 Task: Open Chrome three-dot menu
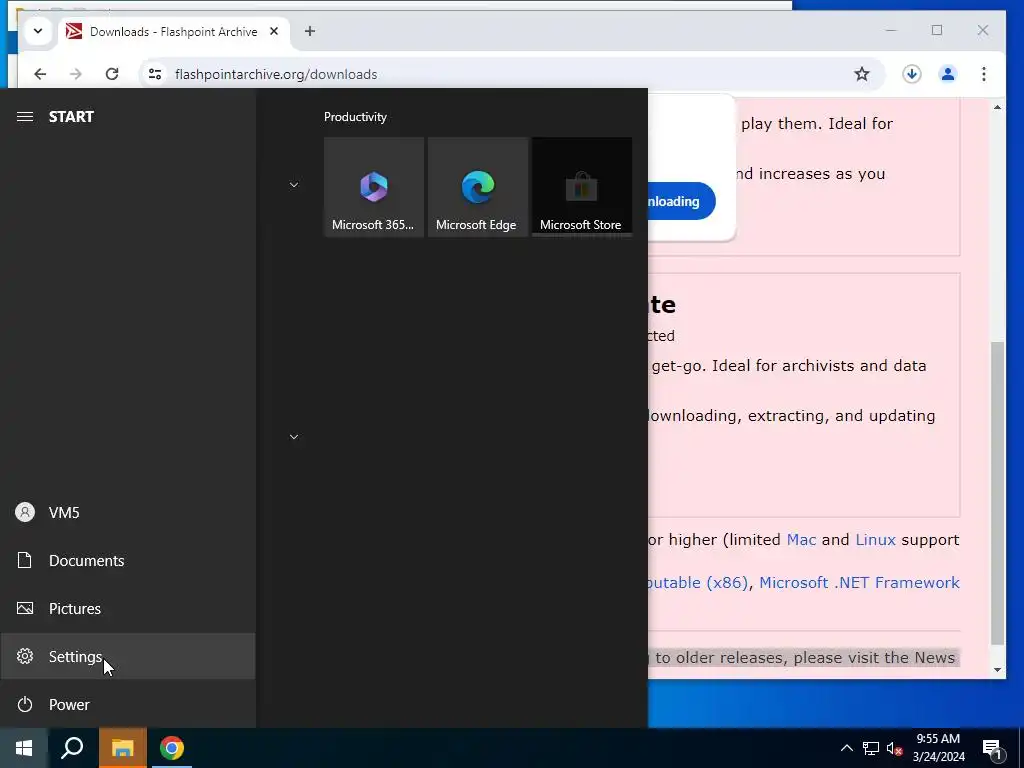point(984,74)
